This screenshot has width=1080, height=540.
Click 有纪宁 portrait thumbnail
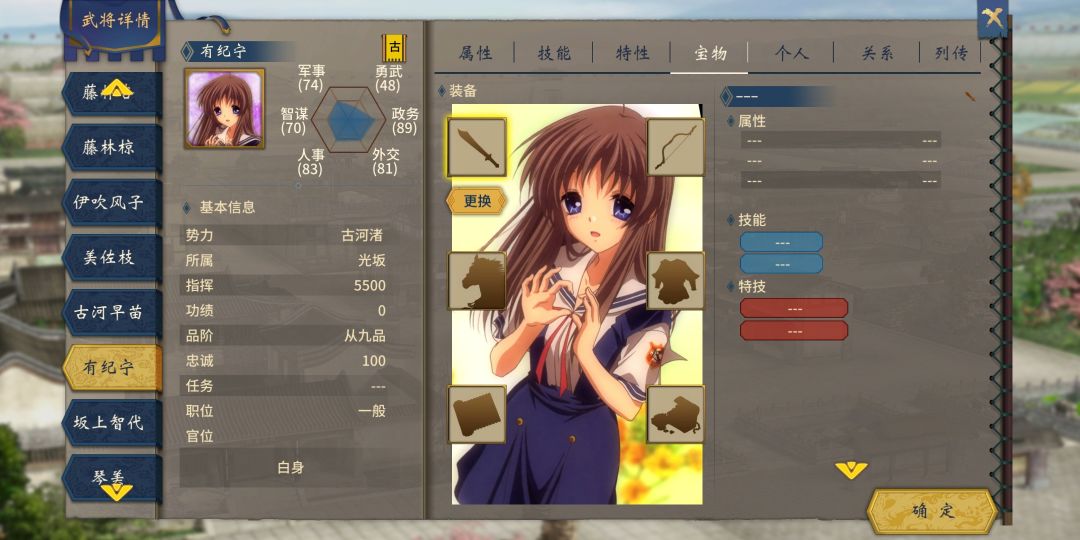(x=224, y=108)
